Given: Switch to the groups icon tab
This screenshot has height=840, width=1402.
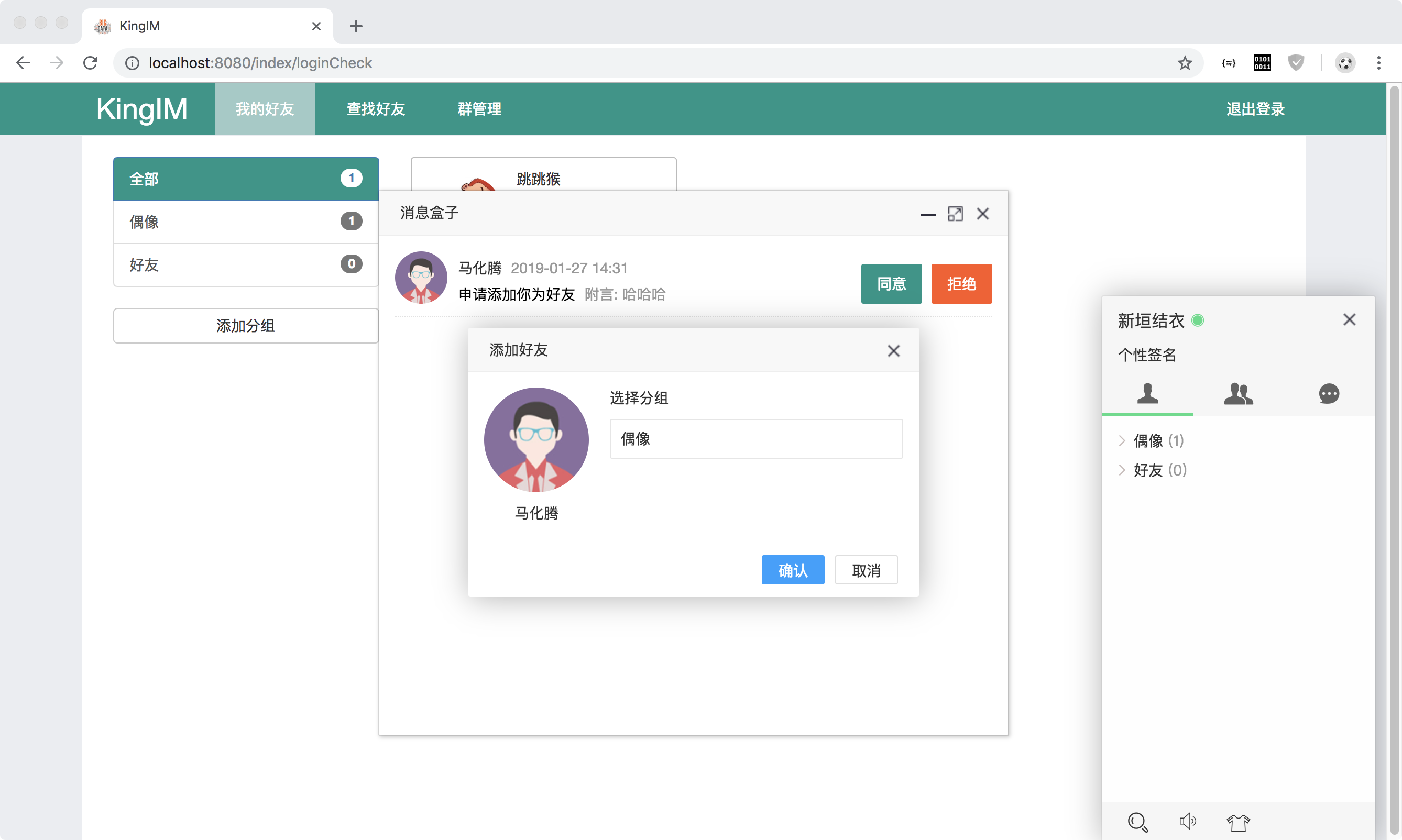Looking at the screenshot, I should (x=1239, y=393).
